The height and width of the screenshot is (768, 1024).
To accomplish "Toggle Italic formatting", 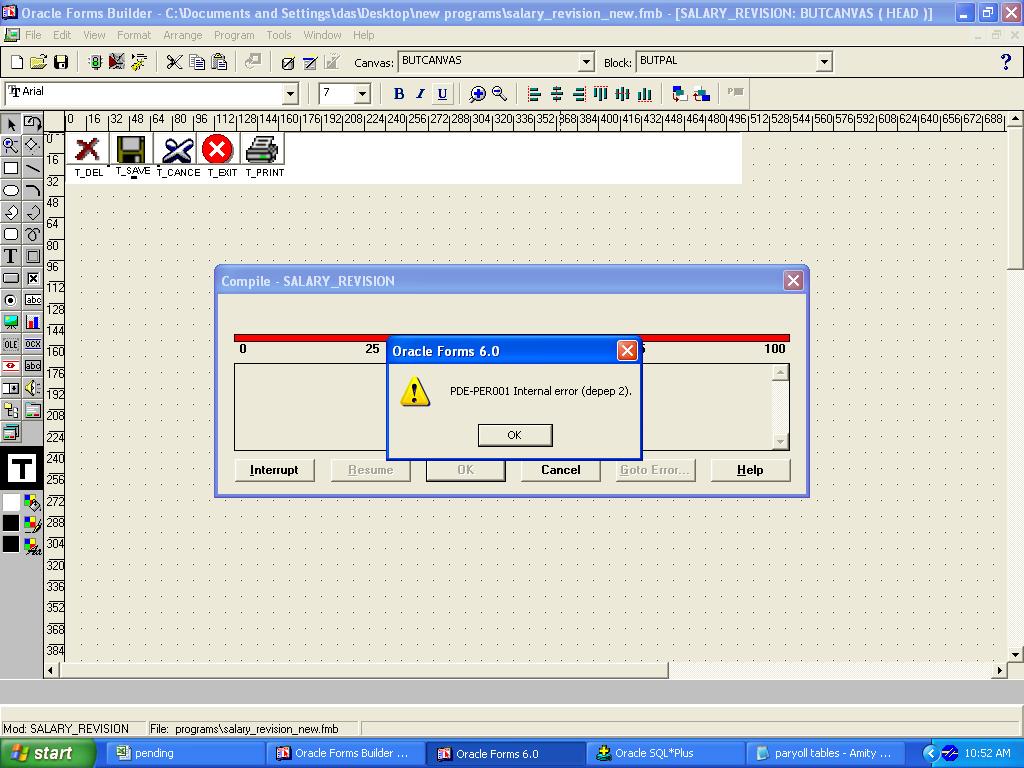I will coord(421,94).
